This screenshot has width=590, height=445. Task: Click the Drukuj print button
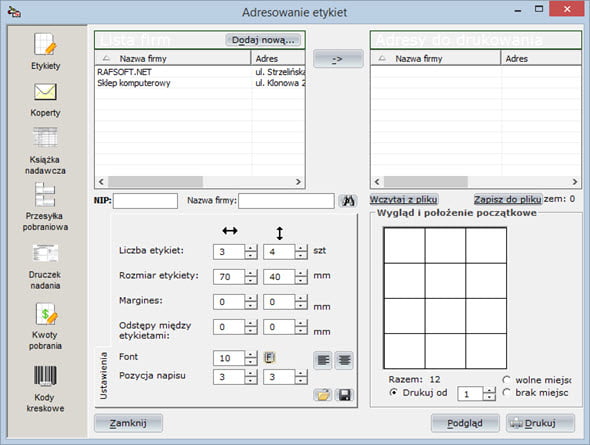(x=540, y=423)
